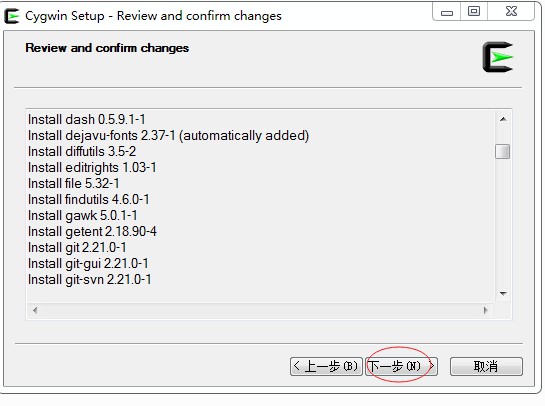Select the 'Install git-svn 2.21.0-1' line
This screenshot has height=406, width=545.
(89, 279)
